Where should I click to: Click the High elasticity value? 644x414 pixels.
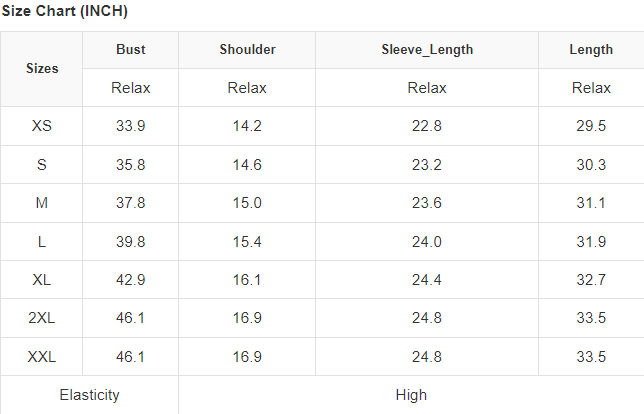(x=411, y=395)
